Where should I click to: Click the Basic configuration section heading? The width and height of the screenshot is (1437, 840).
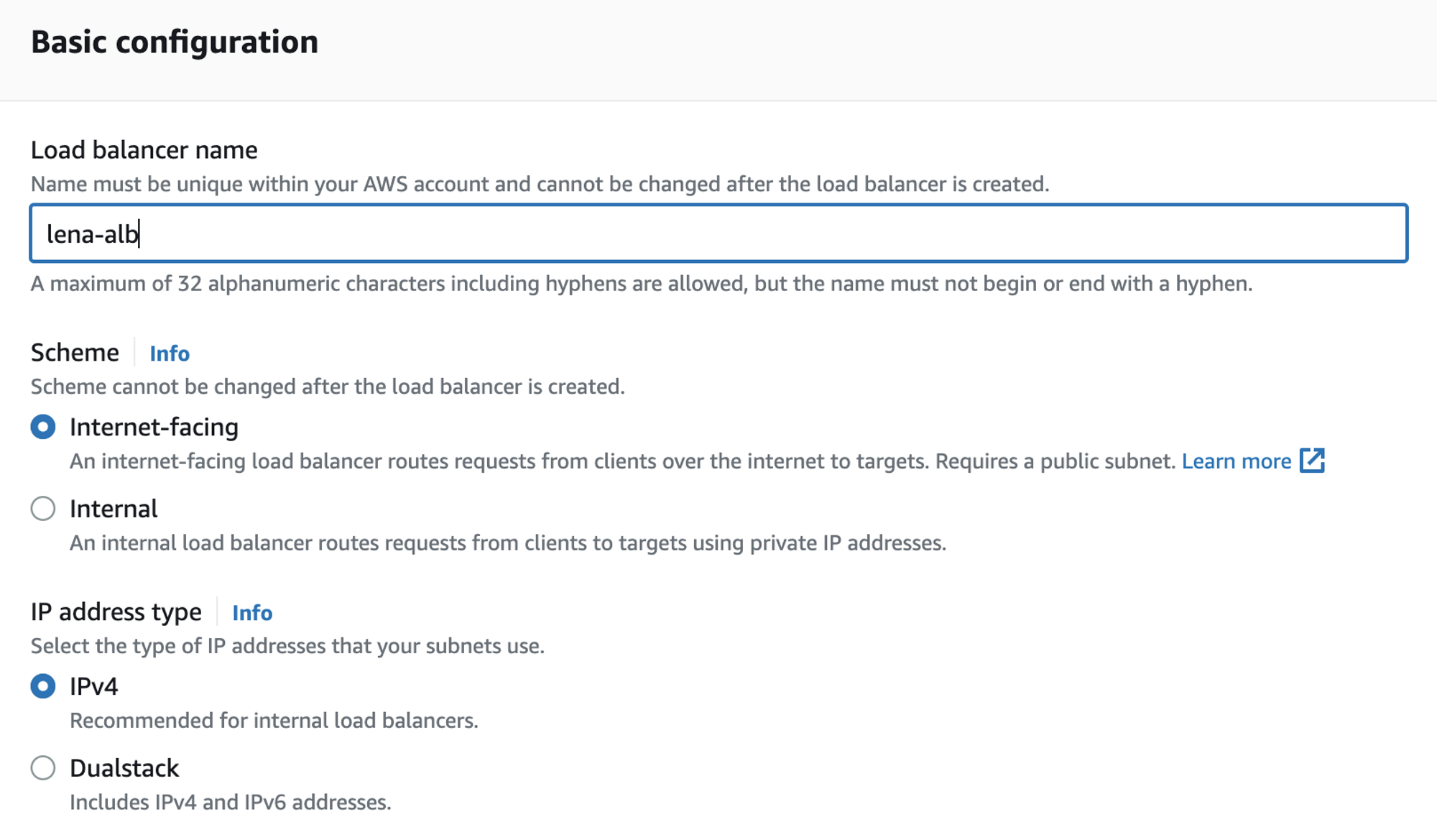click(x=175, y=42)
